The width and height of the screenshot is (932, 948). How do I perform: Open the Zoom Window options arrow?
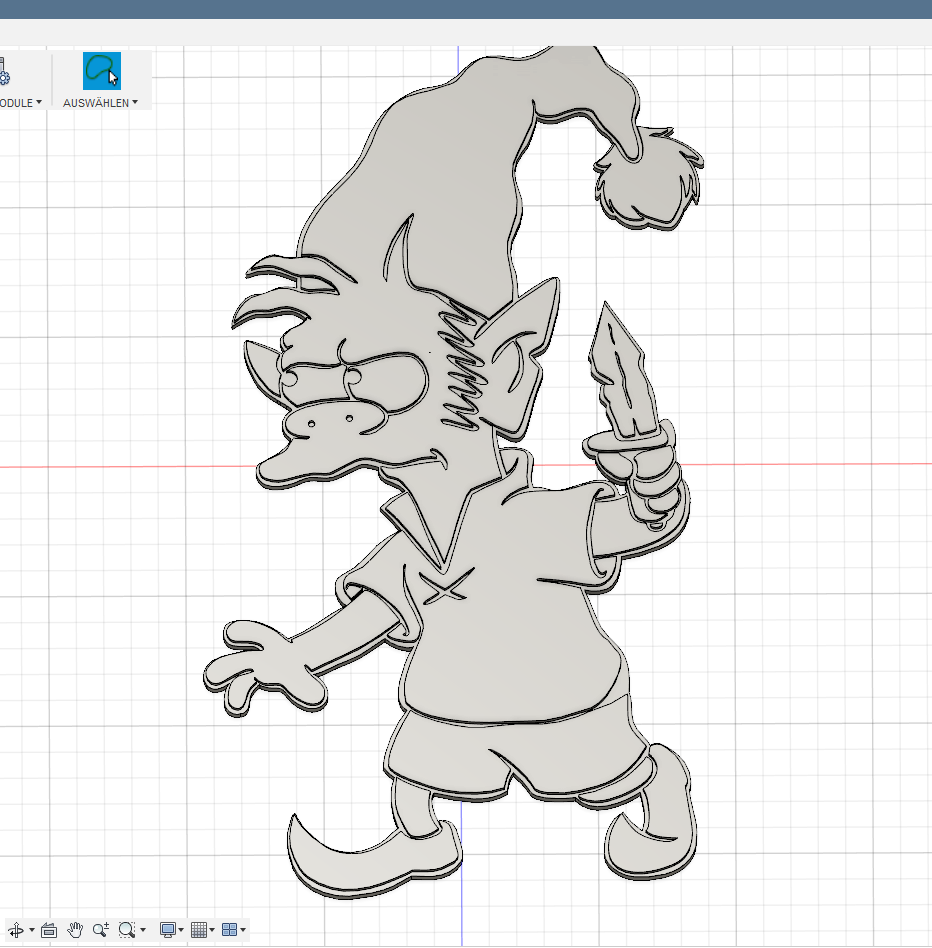(x=143, y=930)
